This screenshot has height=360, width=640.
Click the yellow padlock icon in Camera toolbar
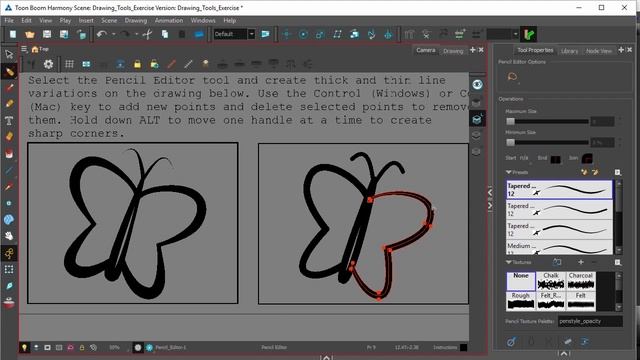coord(137,64)
